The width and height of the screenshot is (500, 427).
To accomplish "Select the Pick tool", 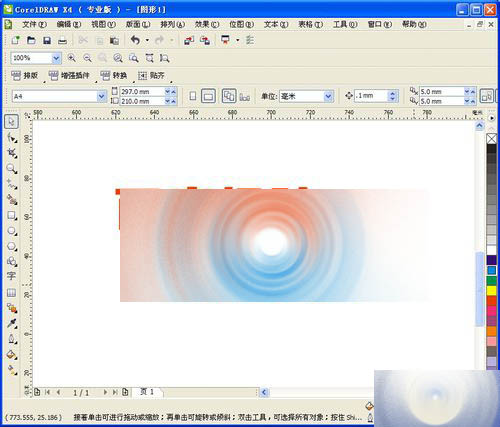I will point(11,122).
